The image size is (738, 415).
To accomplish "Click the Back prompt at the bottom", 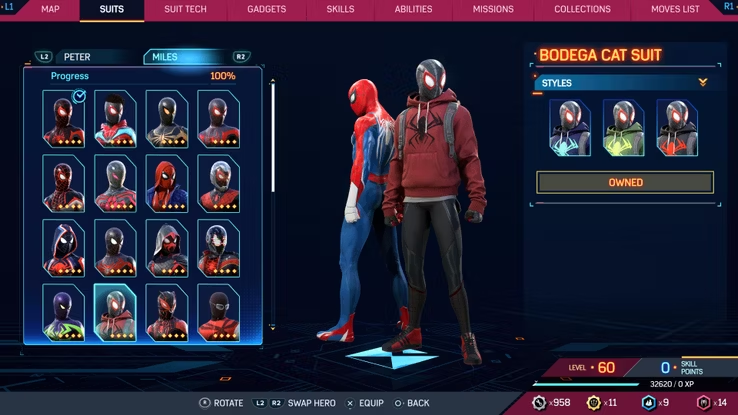I will click(410, 403).
